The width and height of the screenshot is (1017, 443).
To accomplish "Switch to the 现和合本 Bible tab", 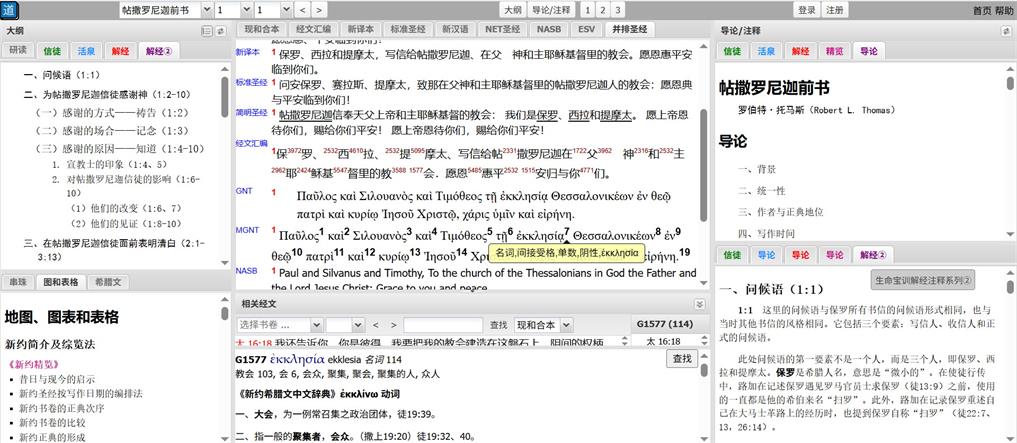I will click(261, 29).
